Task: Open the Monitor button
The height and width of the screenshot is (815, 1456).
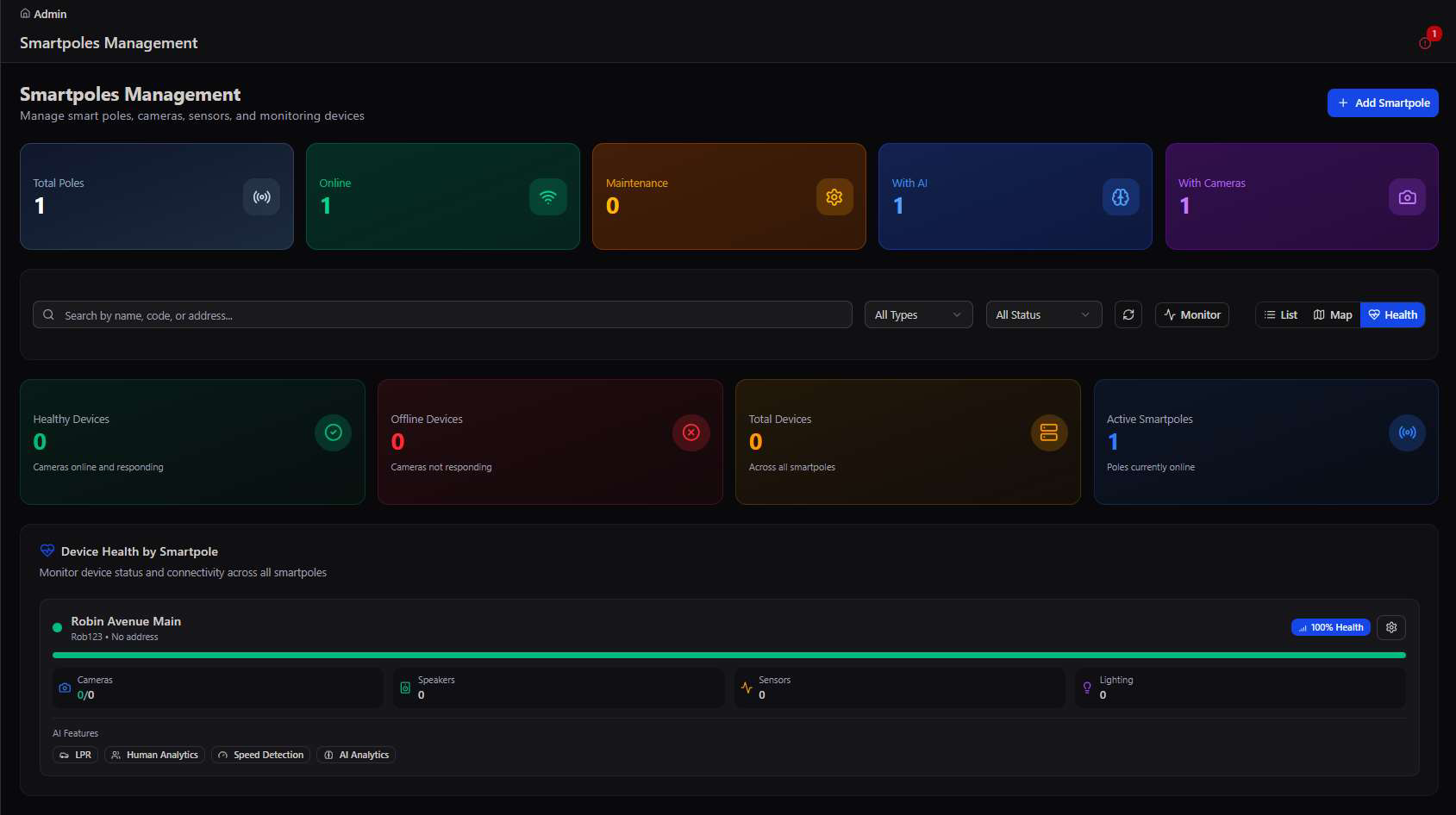Action: click(x=1192, y=314)
